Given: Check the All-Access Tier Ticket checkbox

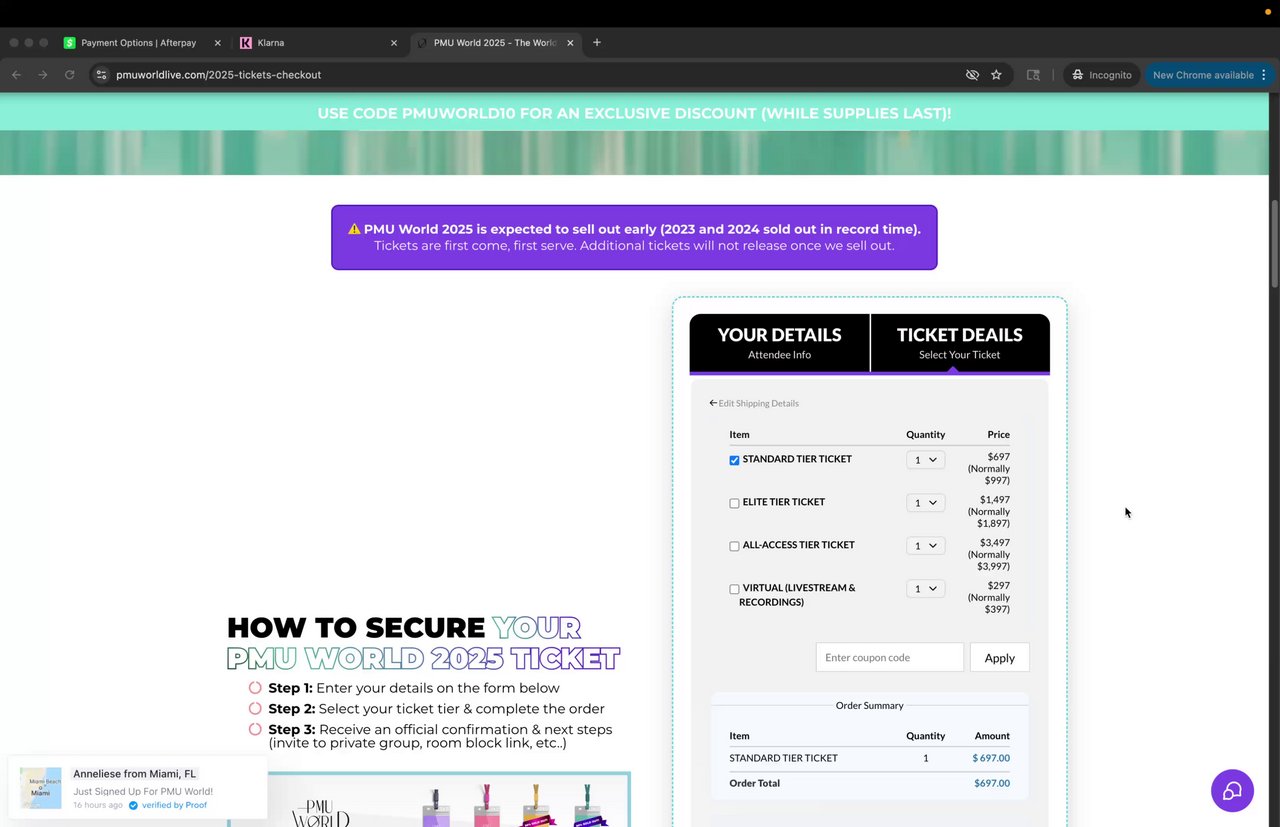Looking at the screenshot, I should click(x=734, y=546).
